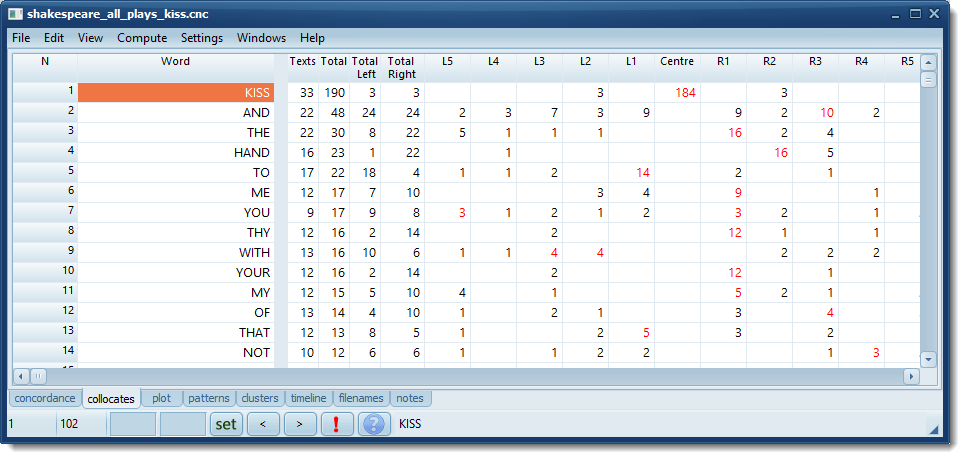
Task: Open the clusters tab
Action: coord(260,398)
